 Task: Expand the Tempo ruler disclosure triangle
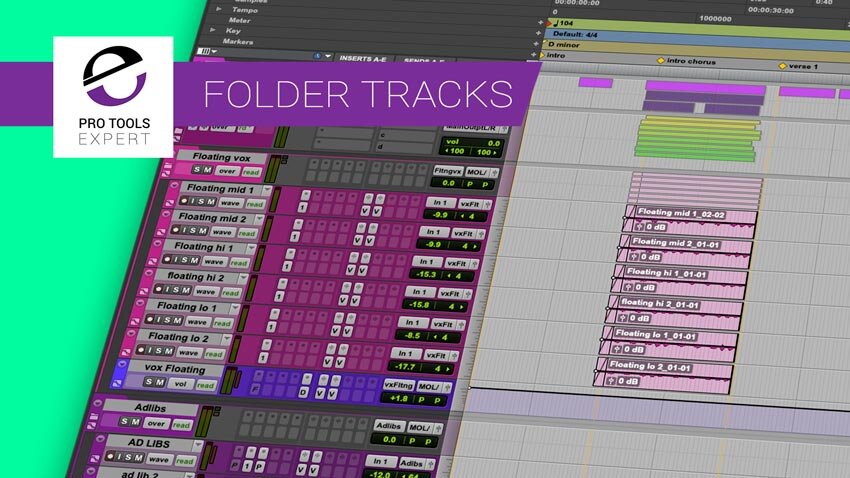point(219,9)
